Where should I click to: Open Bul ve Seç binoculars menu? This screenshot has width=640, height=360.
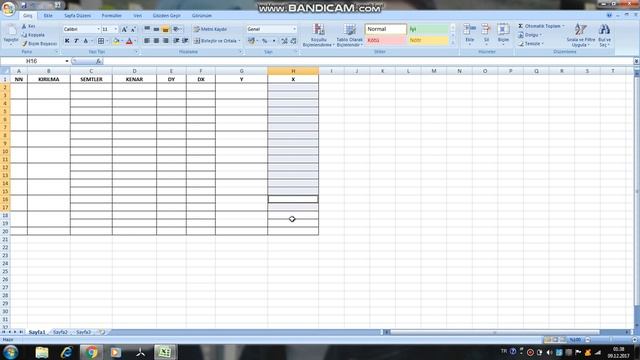click(x=604, y=35)
